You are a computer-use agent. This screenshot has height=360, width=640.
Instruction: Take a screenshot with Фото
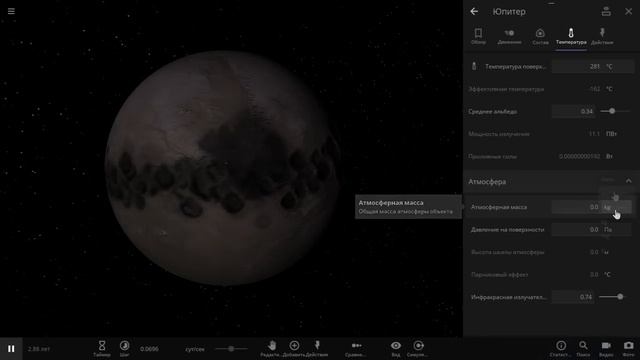pyautogui.click(x=629, y=349)
